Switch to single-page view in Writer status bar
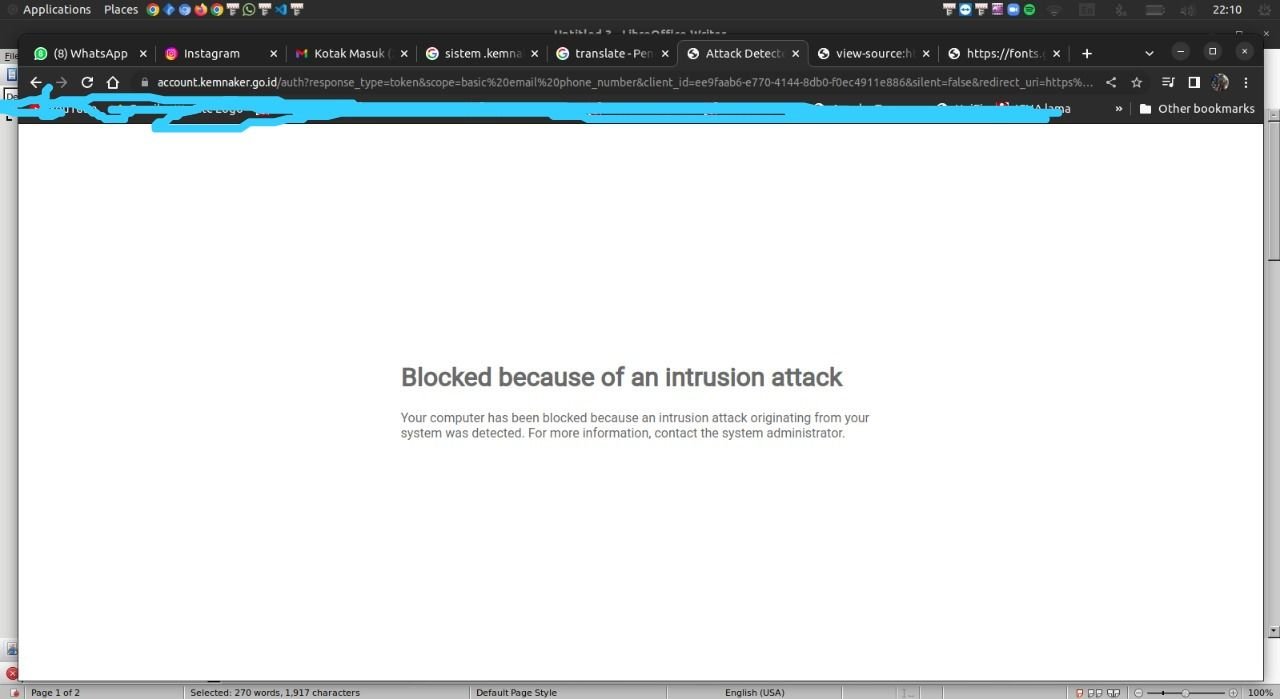Viewport: 1280px width, 699px height. click(1080, 692)
